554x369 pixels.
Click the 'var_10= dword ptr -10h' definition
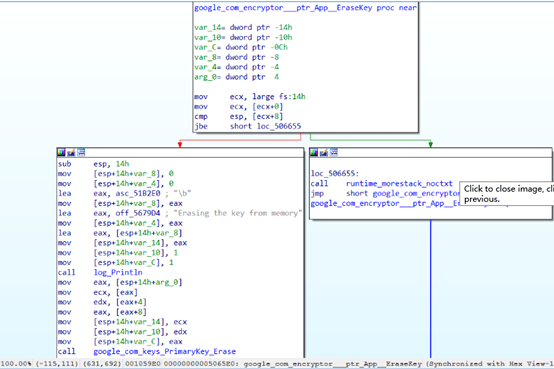(243, 37)
